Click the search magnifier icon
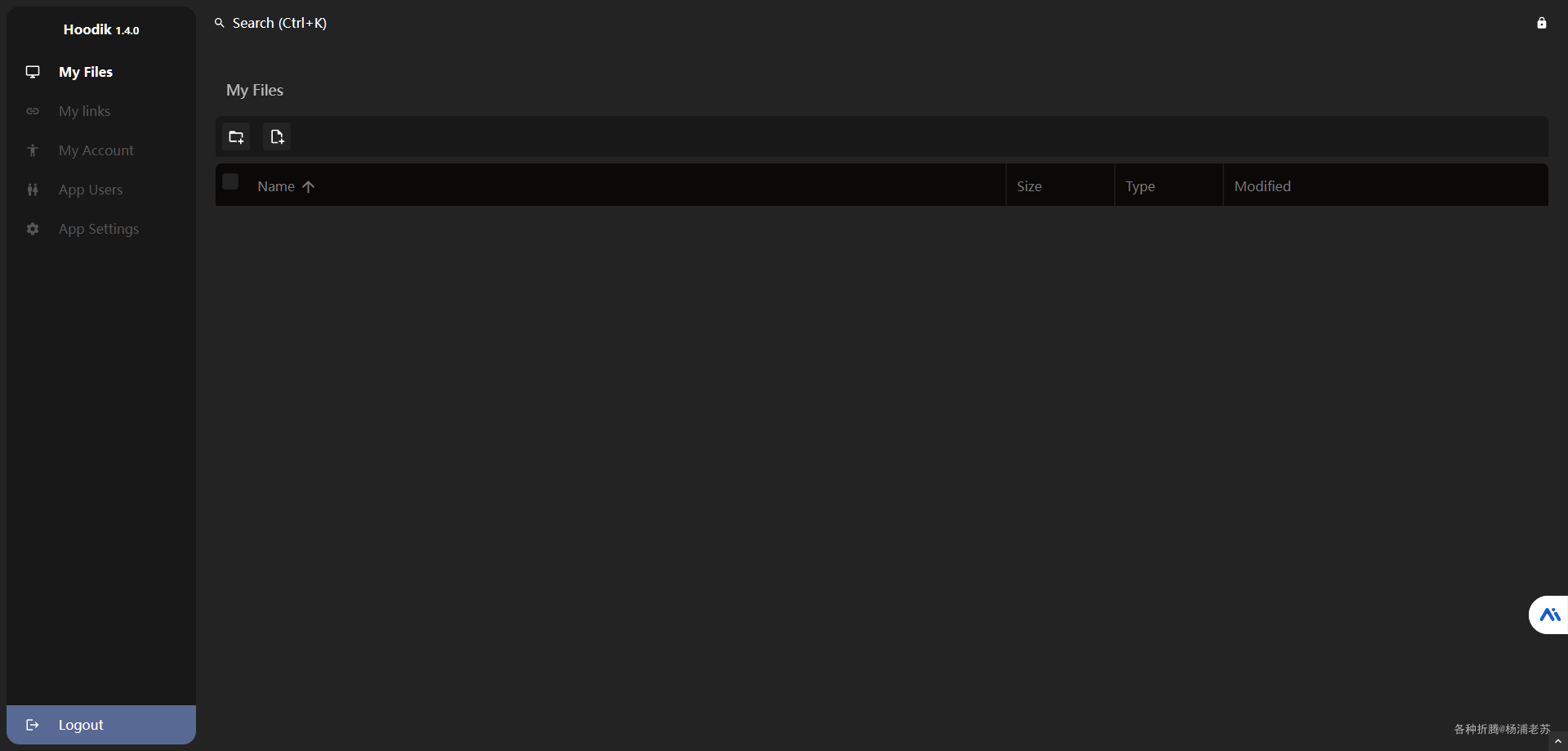The image size is (1568, 751). [220, 23]
